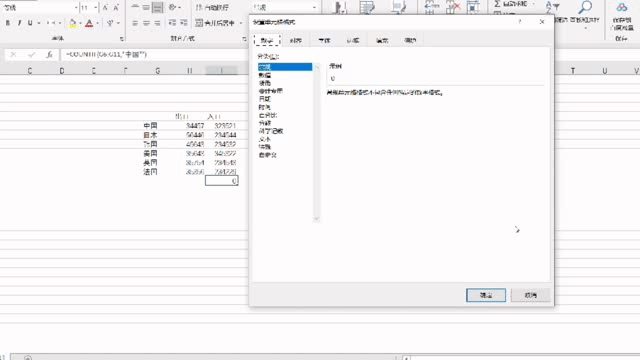
Task: Switch to the 对齐 (Alignment) tab
Action: (x=296, y=40)
